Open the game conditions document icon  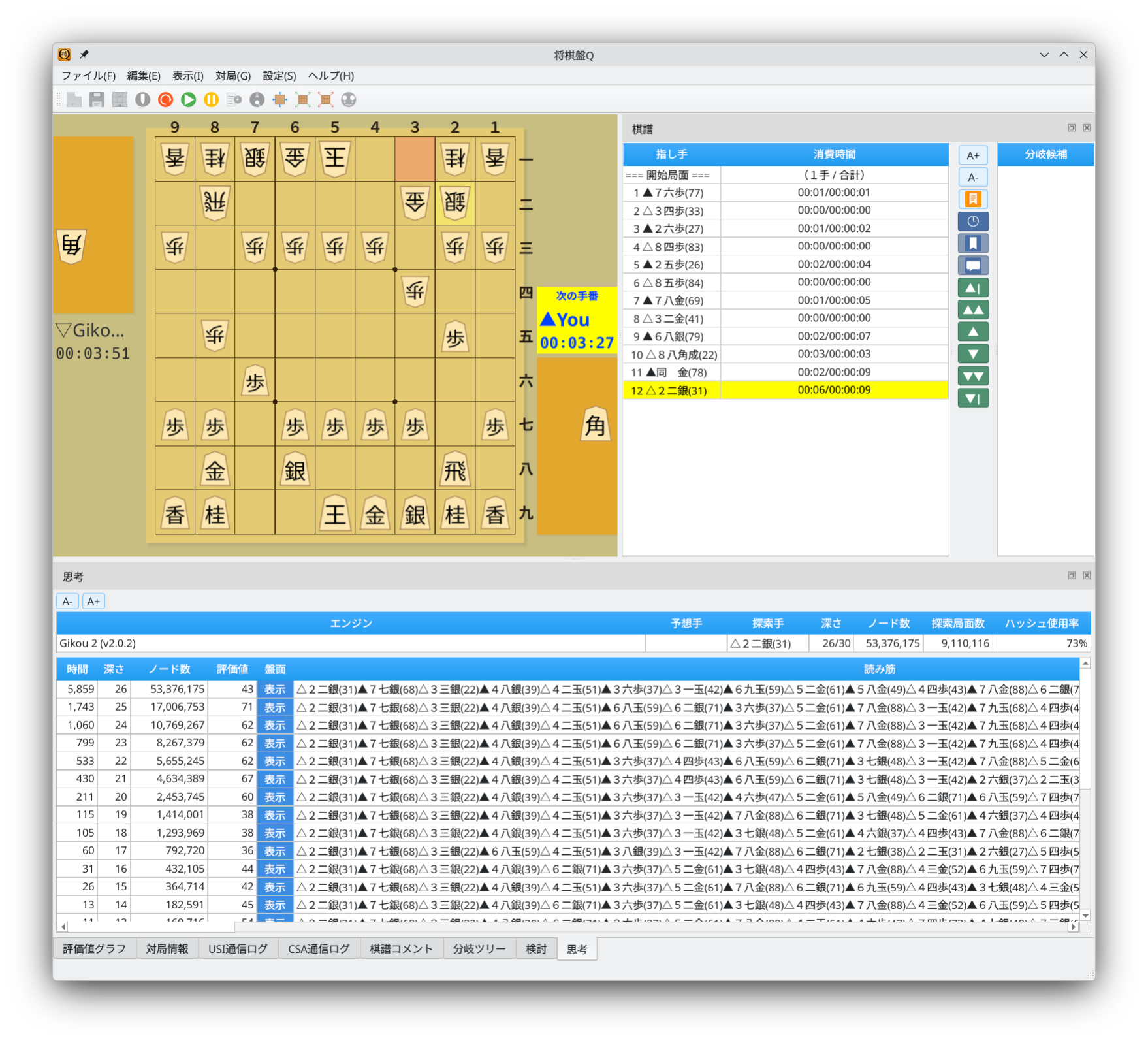234,100
